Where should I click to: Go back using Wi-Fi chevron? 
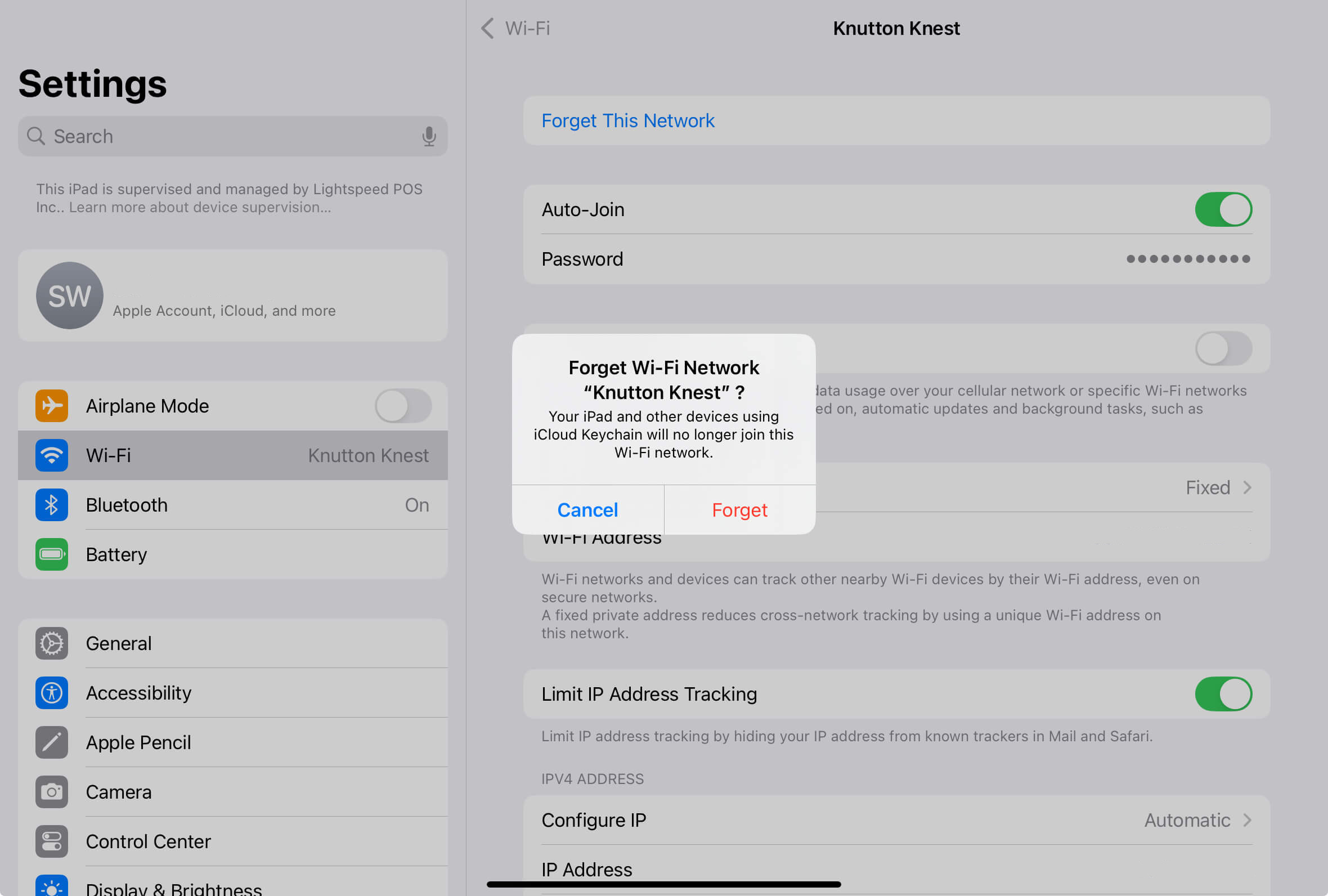[x=488, y=28]
